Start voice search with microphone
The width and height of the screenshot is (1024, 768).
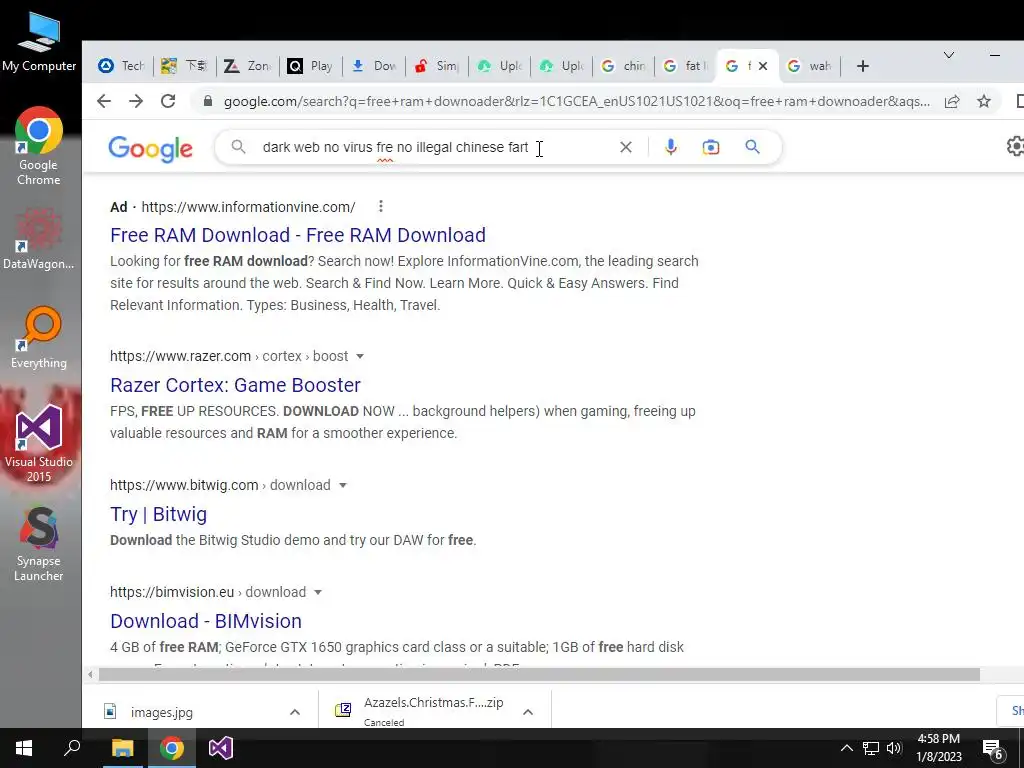(x=671, y=147)
